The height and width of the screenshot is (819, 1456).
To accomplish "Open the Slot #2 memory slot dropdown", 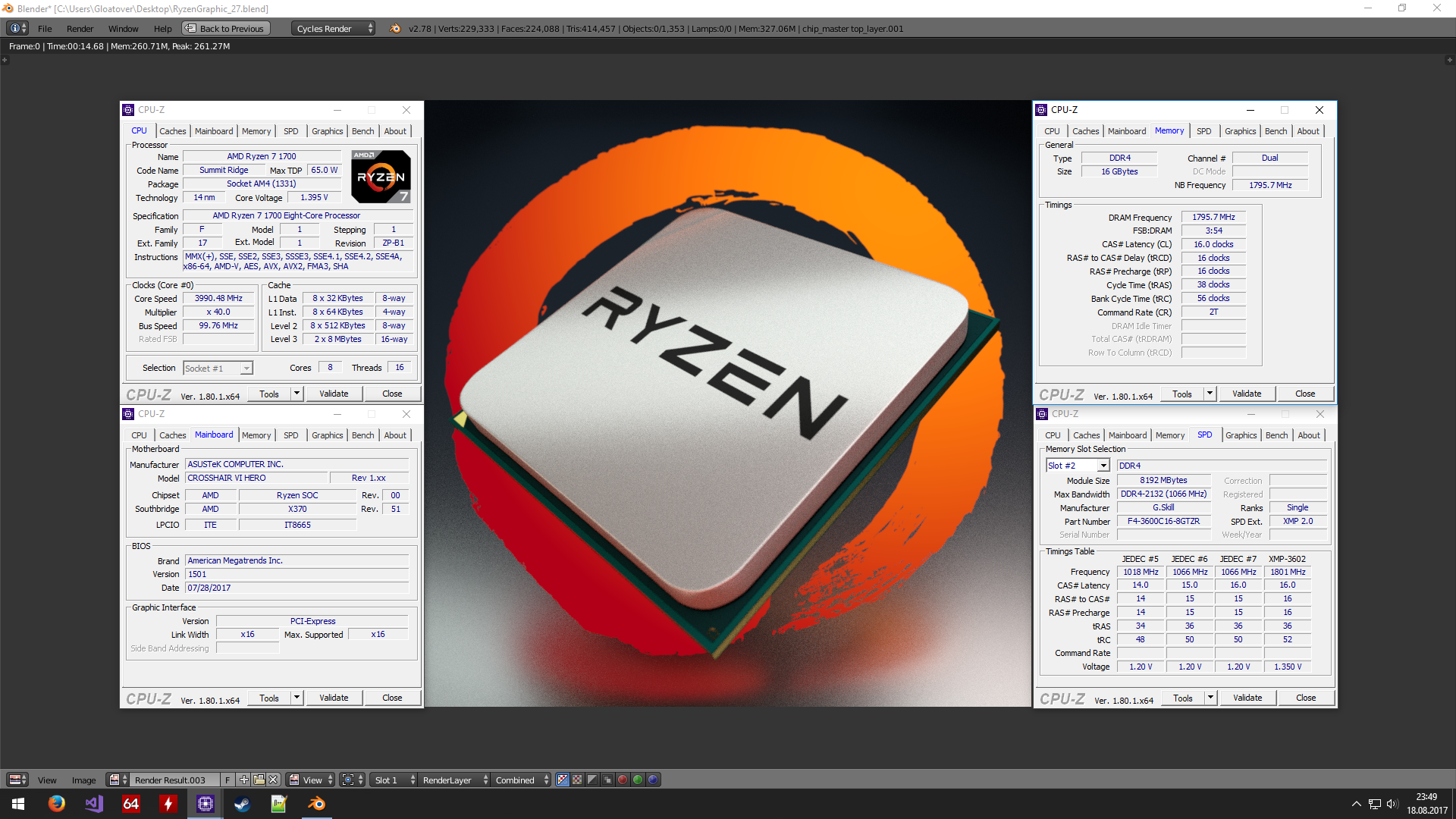I will 1078,466.
